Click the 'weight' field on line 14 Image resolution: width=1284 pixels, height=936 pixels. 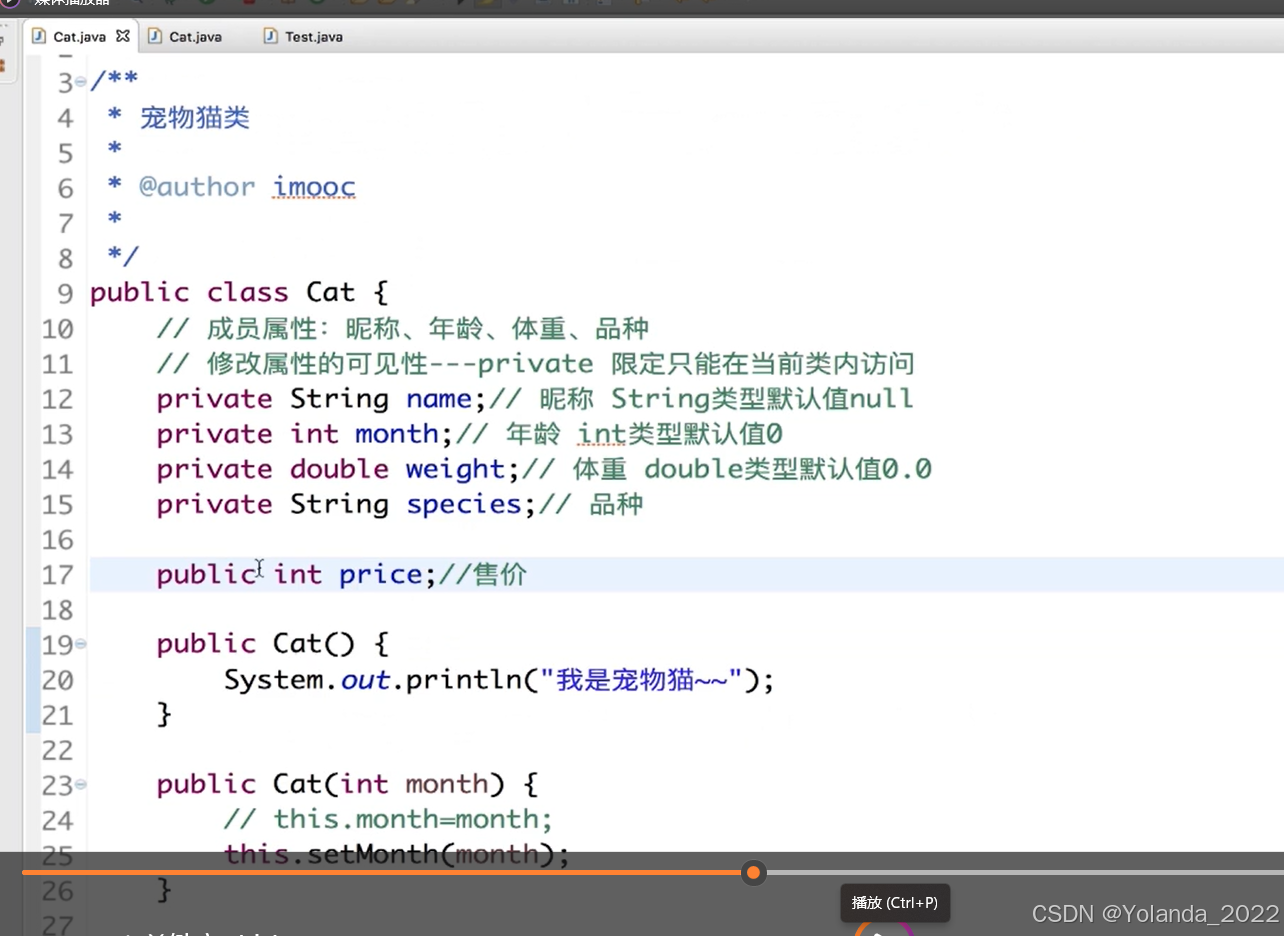coord(455,470)
